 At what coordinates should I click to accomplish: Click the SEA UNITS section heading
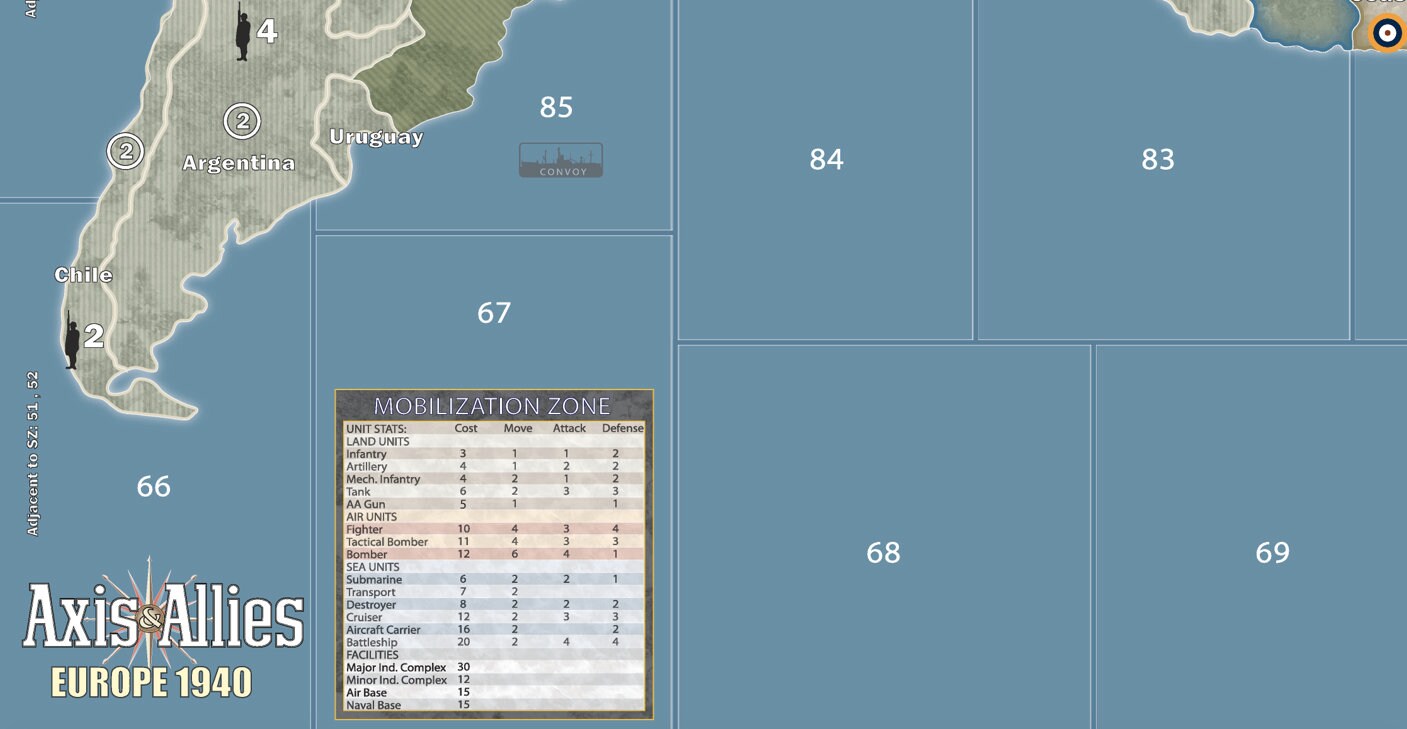coord(372,567)
